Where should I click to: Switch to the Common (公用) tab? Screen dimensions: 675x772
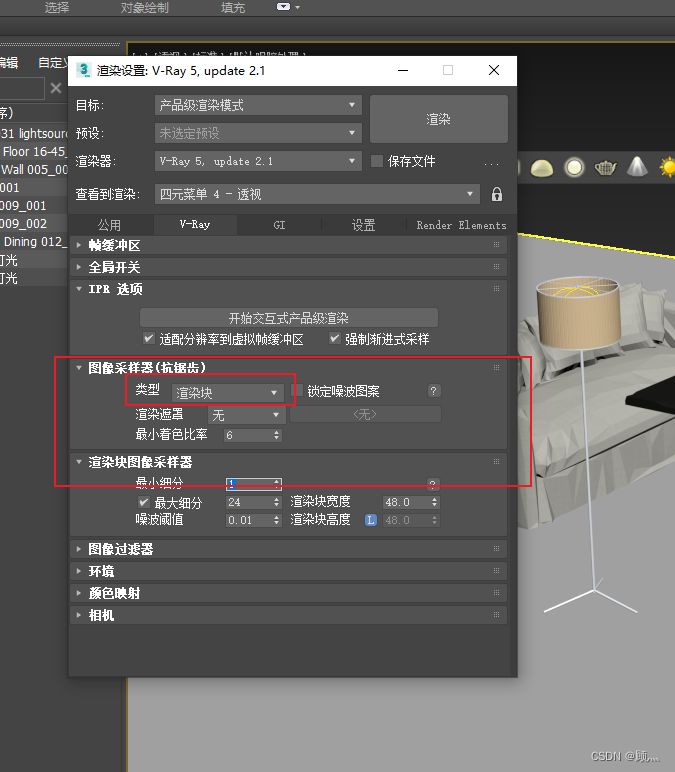[109, 225]
